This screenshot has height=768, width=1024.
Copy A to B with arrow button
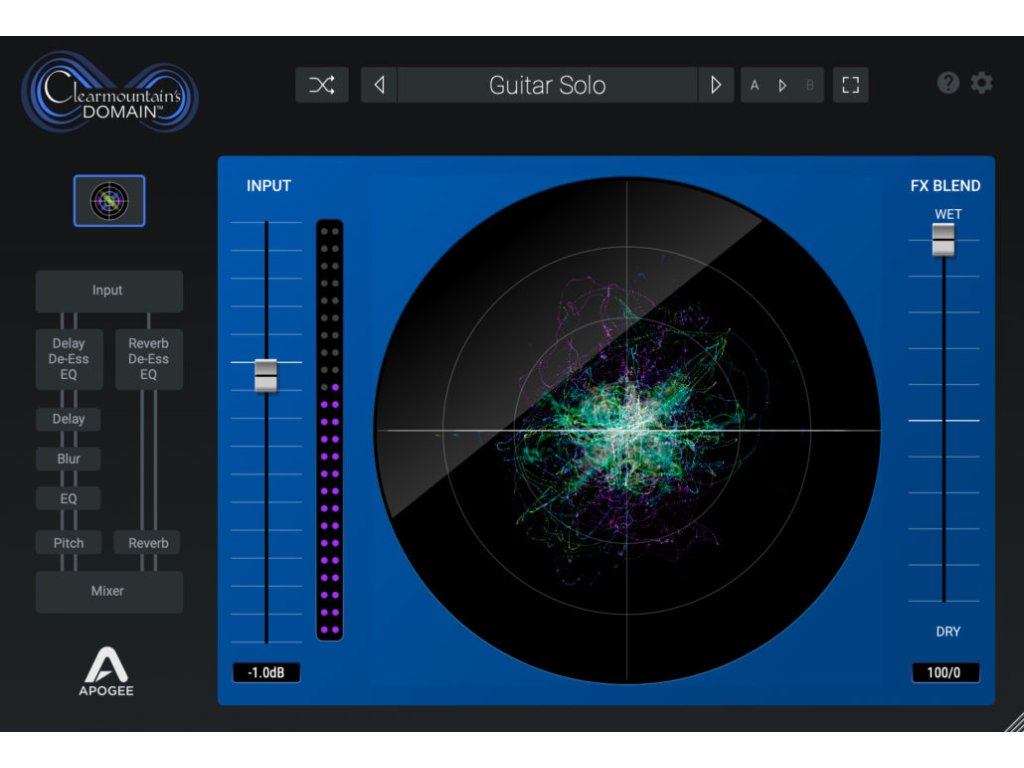coord(782,85)
